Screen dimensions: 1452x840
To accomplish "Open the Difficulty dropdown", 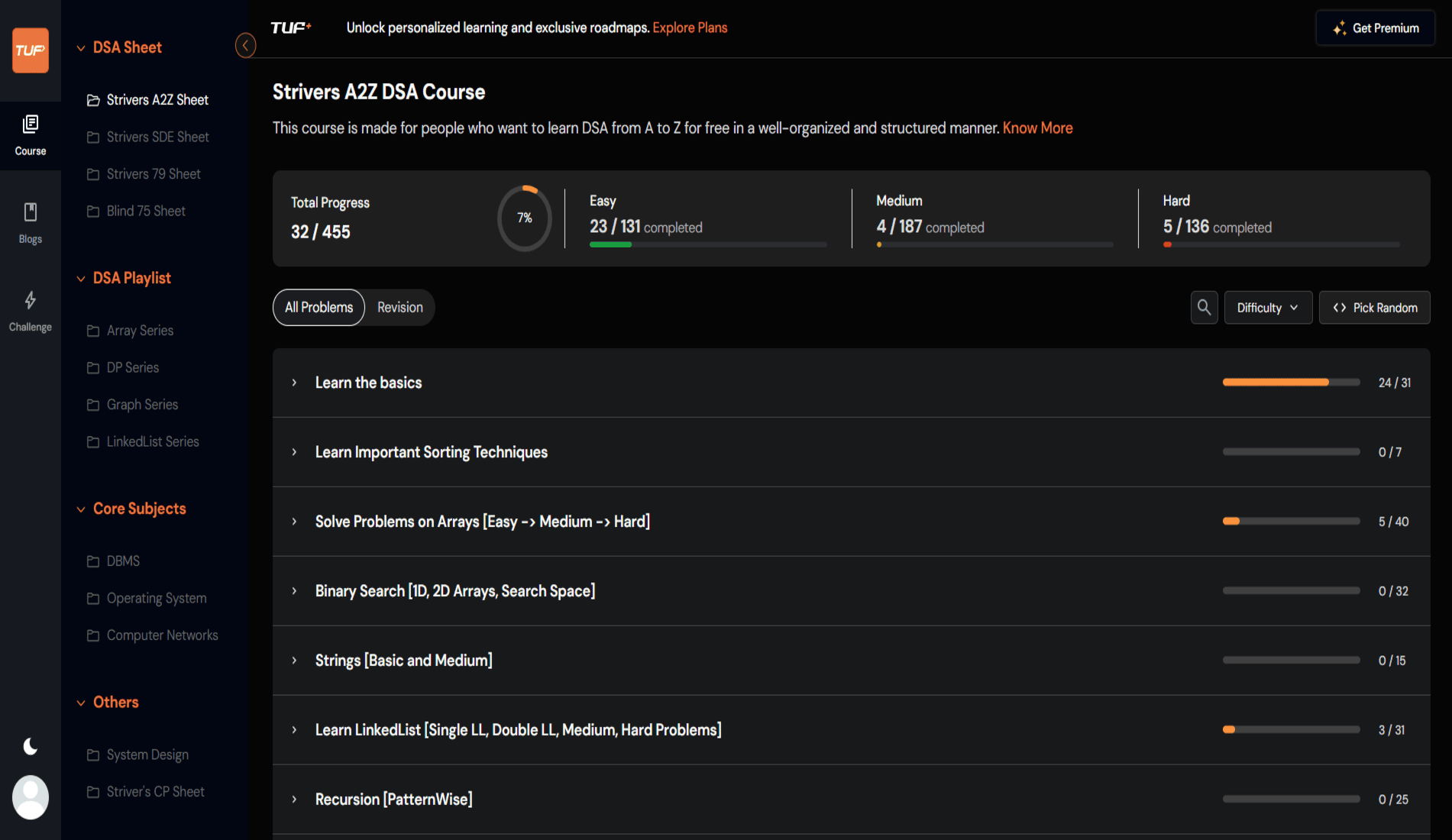I will [x=1267, y=307].
